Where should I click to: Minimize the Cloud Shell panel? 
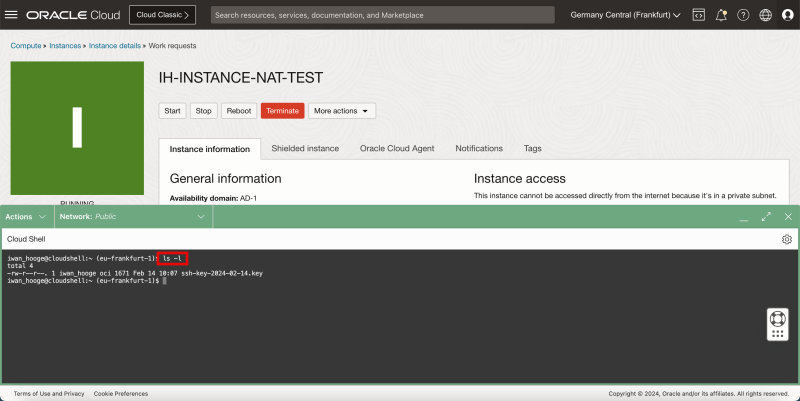[x=744, y=217]
